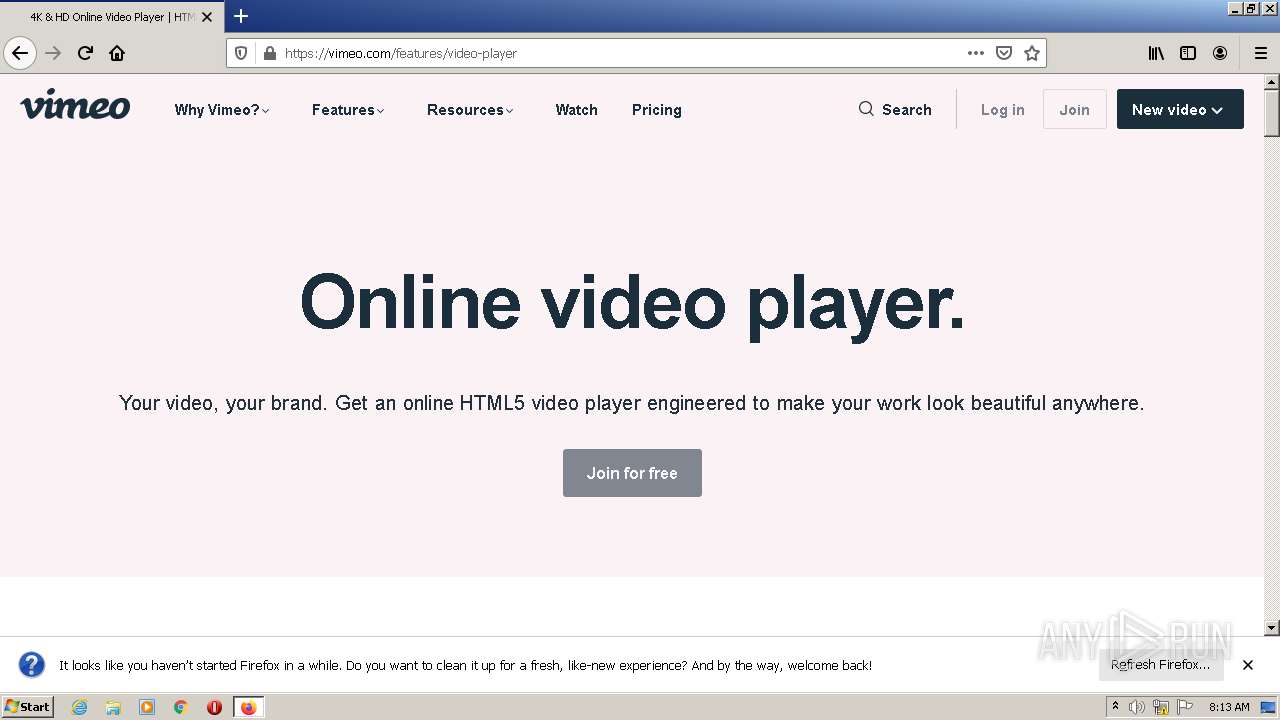Go back using the browser back arrow
The height and width of the screenshot is (720, 1280).
(x=19, y=53)
